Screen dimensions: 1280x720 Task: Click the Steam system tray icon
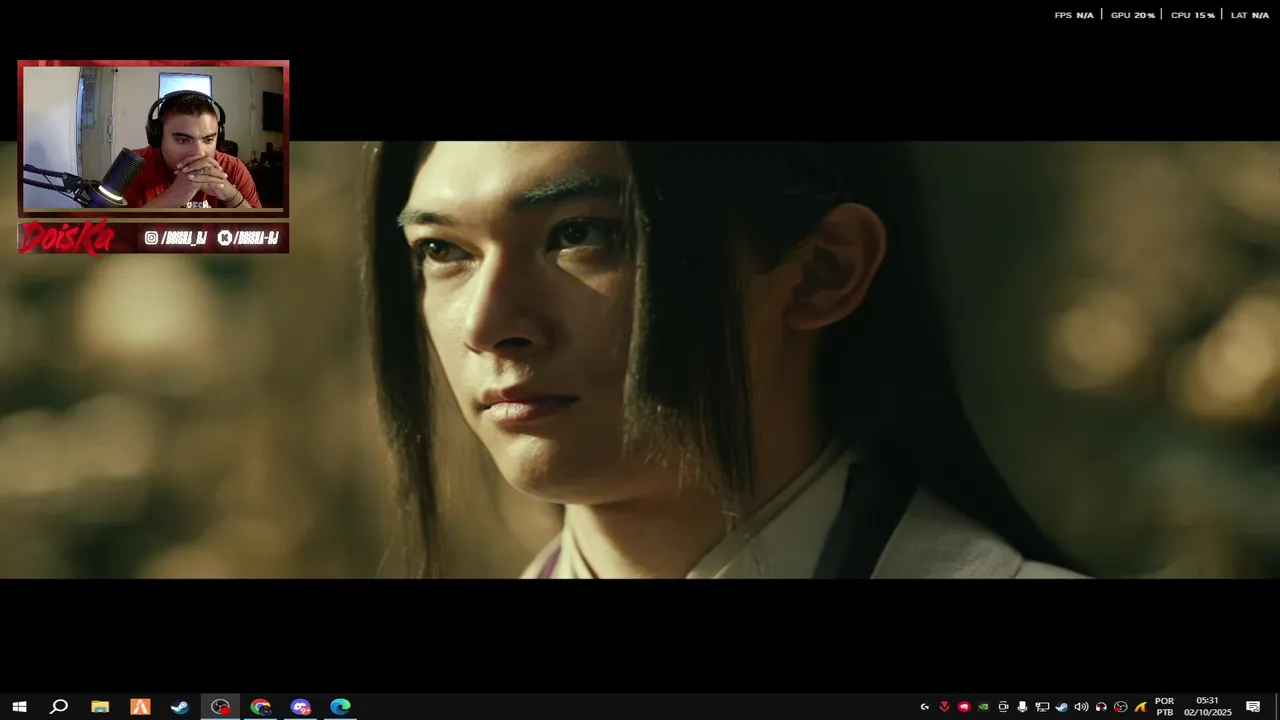[x=1062, y=707]
